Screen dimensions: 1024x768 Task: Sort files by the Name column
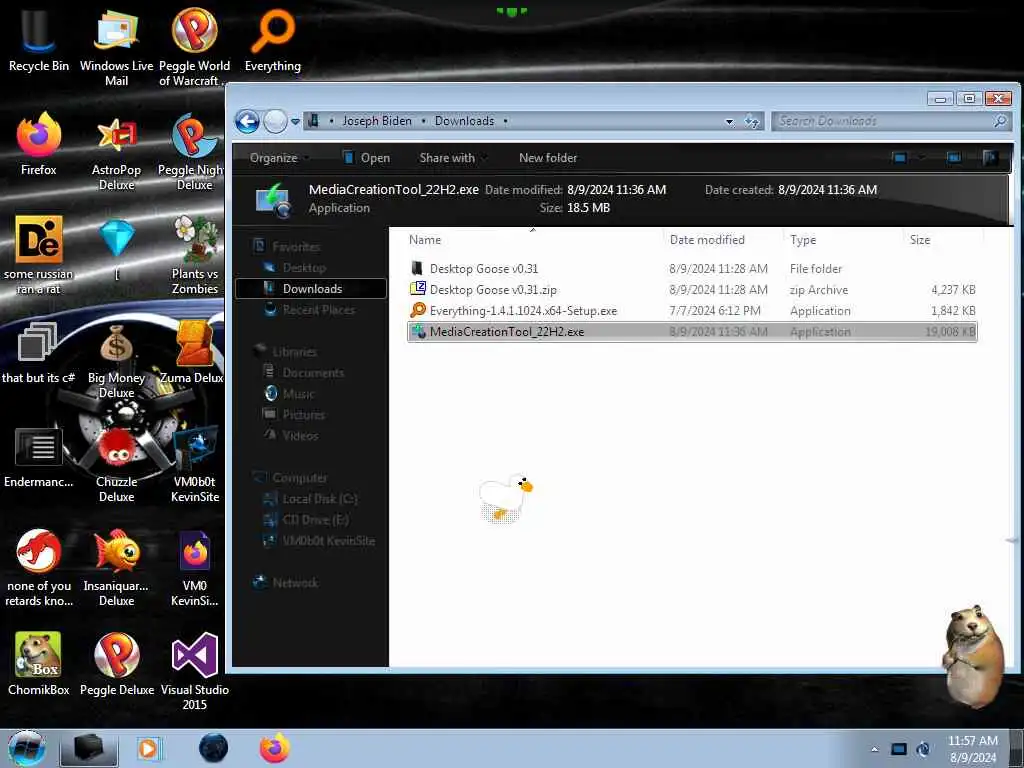(x=533, y=240)
